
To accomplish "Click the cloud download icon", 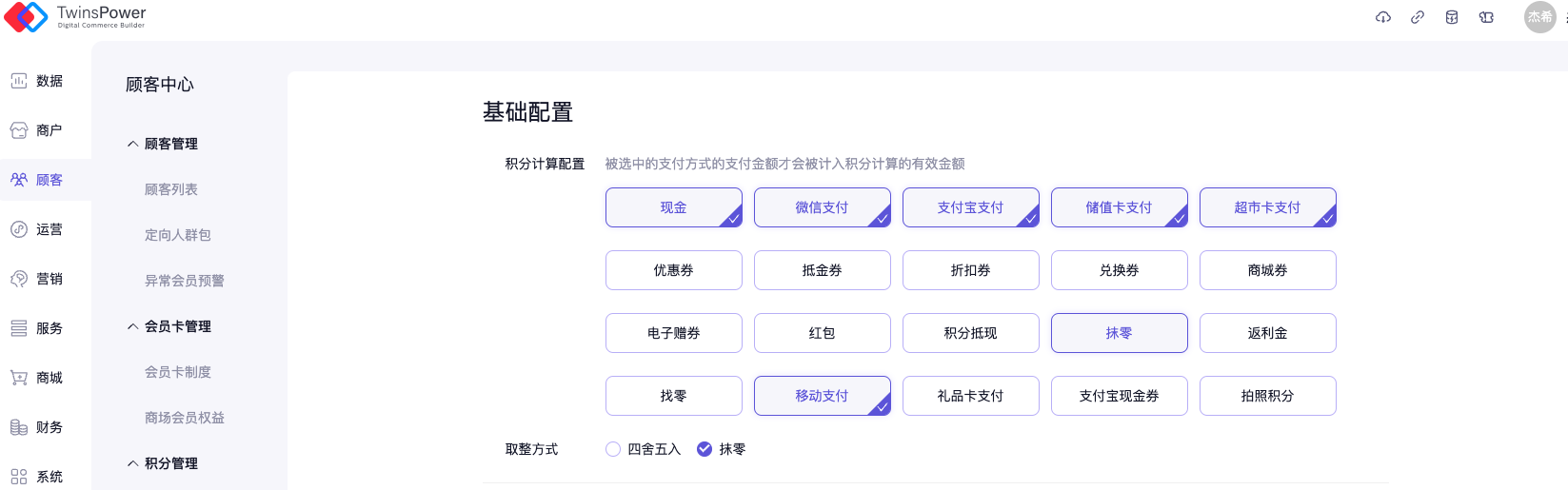I will click(1383, 17).
